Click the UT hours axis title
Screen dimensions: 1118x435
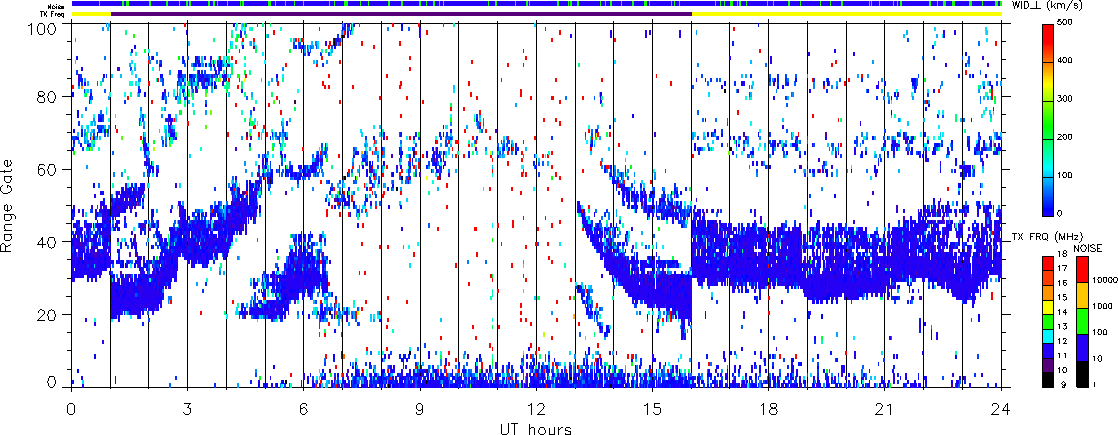pos(536,428)
